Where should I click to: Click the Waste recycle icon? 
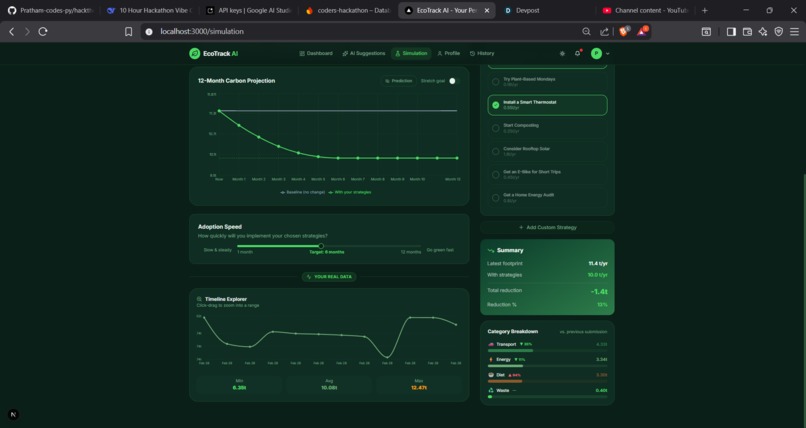click(x=490, y=390)
